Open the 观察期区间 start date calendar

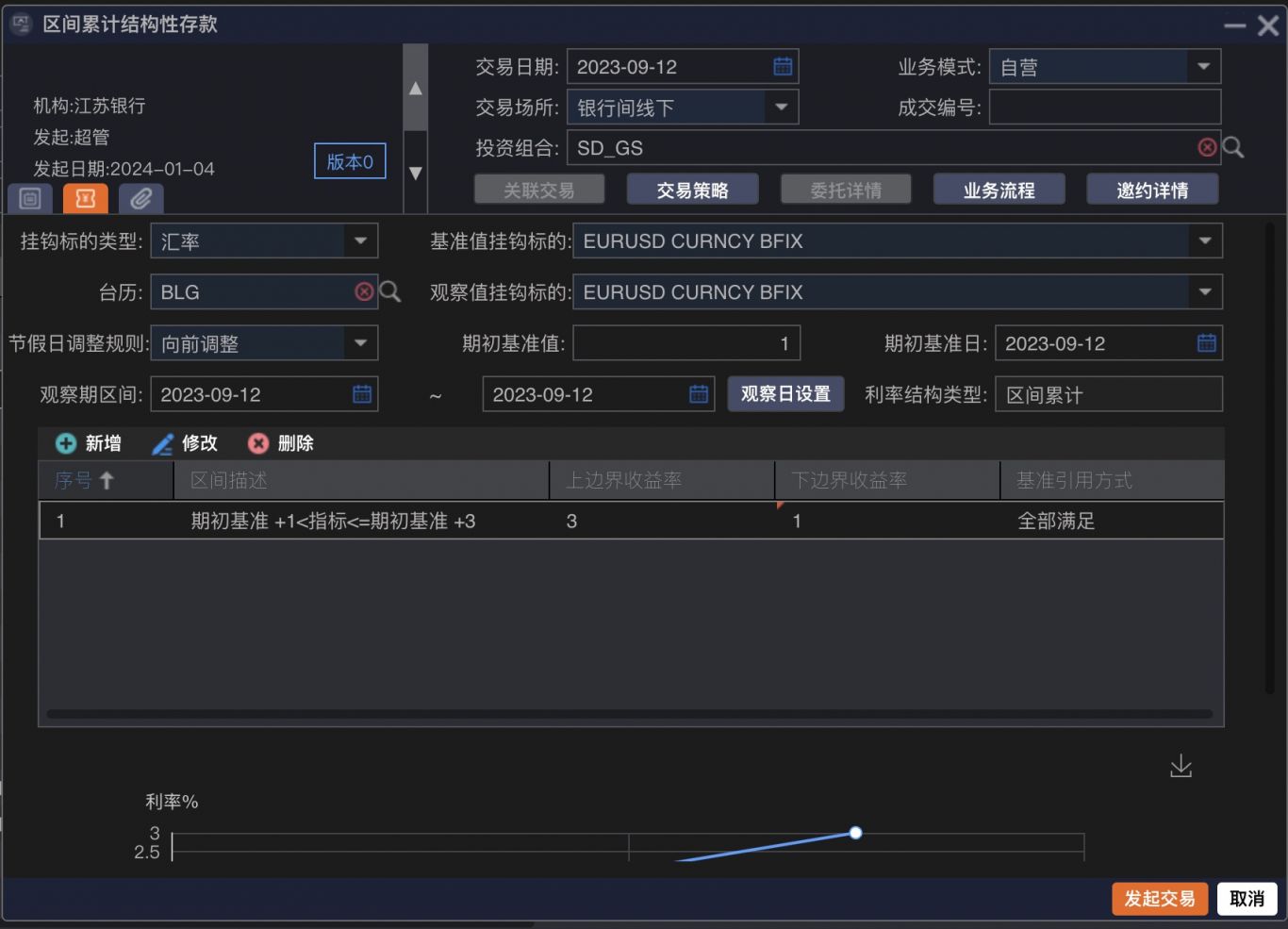click(362, 393)
